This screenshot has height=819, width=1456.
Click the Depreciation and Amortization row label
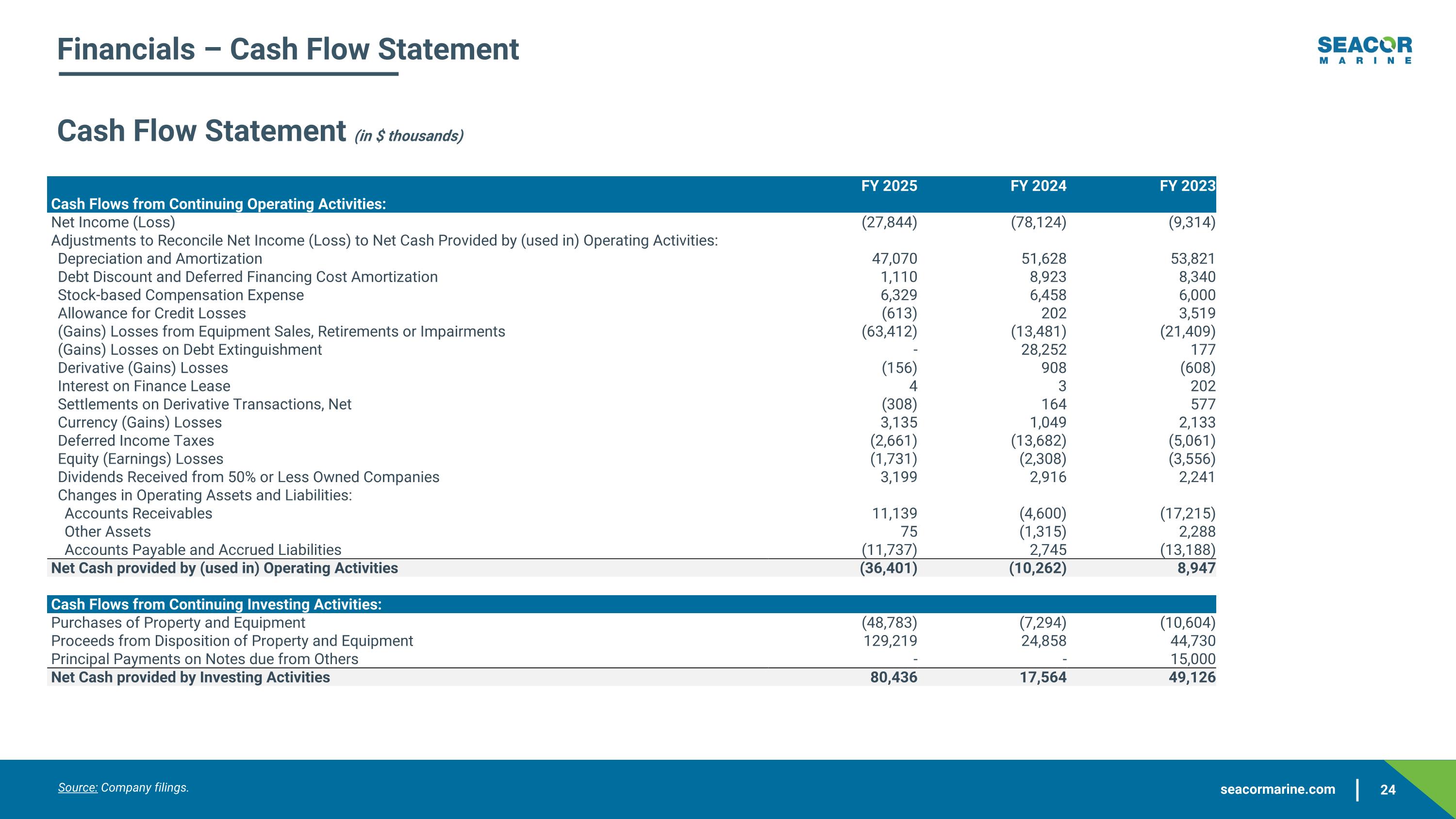point(160,259)
